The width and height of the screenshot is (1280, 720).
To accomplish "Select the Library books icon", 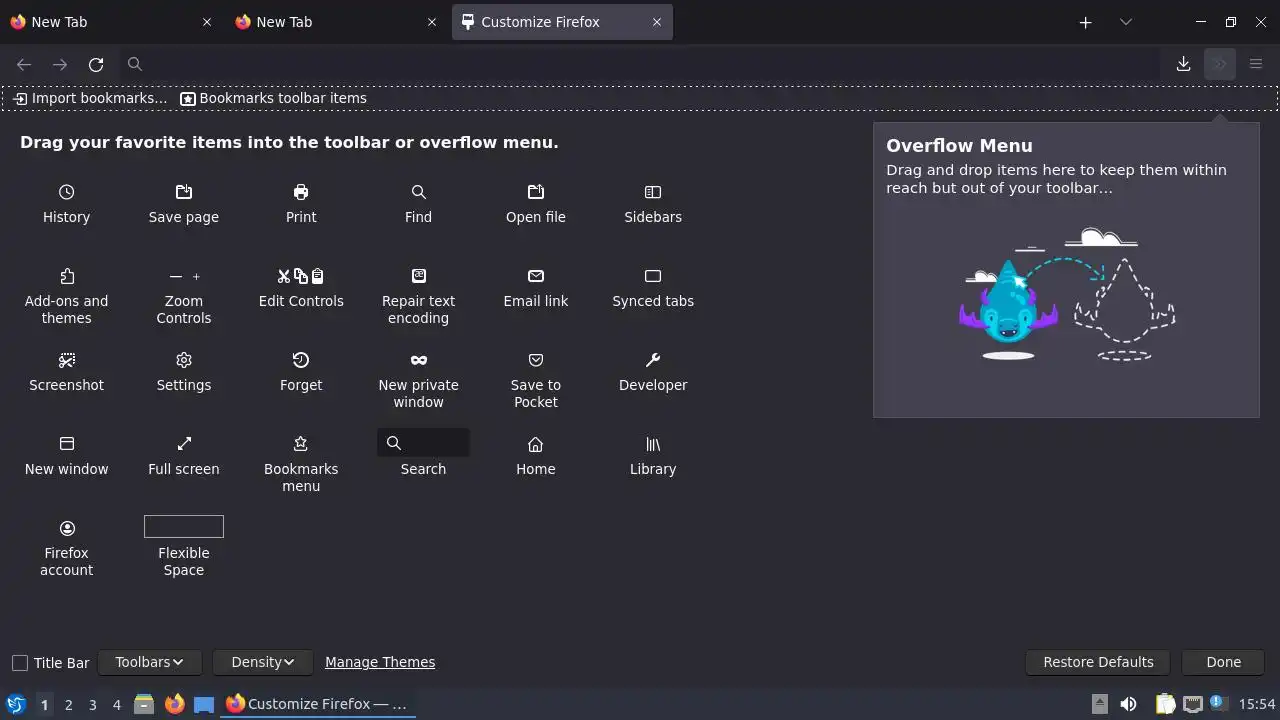I will (653, 444).
